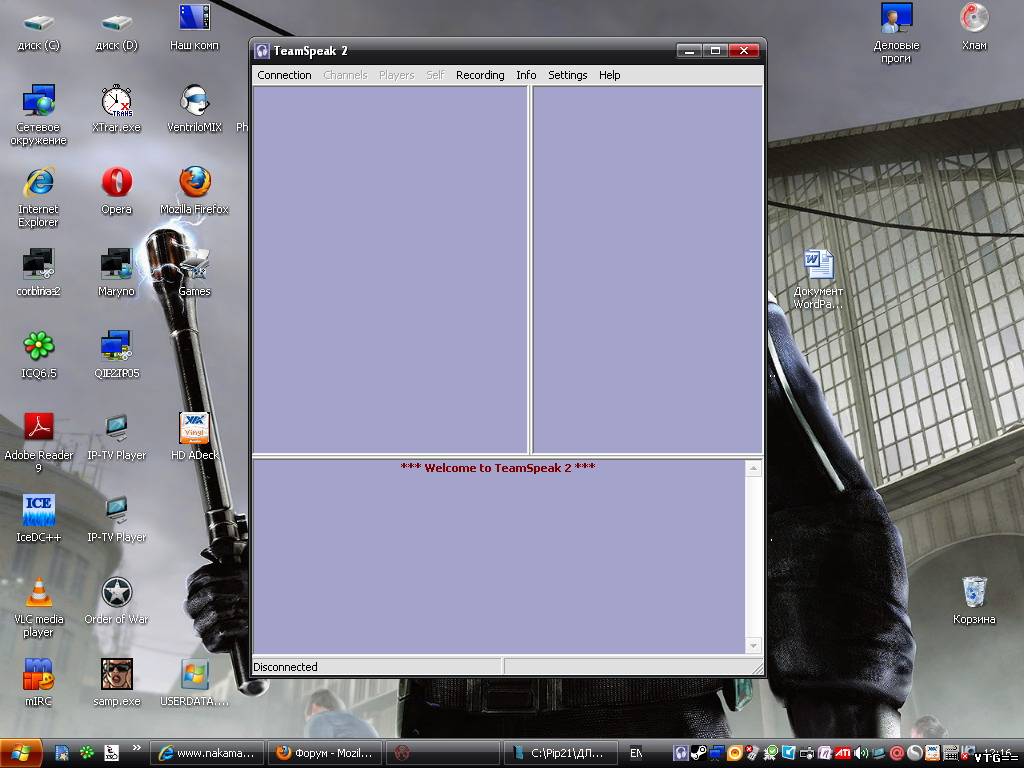The height and width of the screenshot is (768, 1024).
Task: Select the Хлам disc icon
Action: point(974,27)
